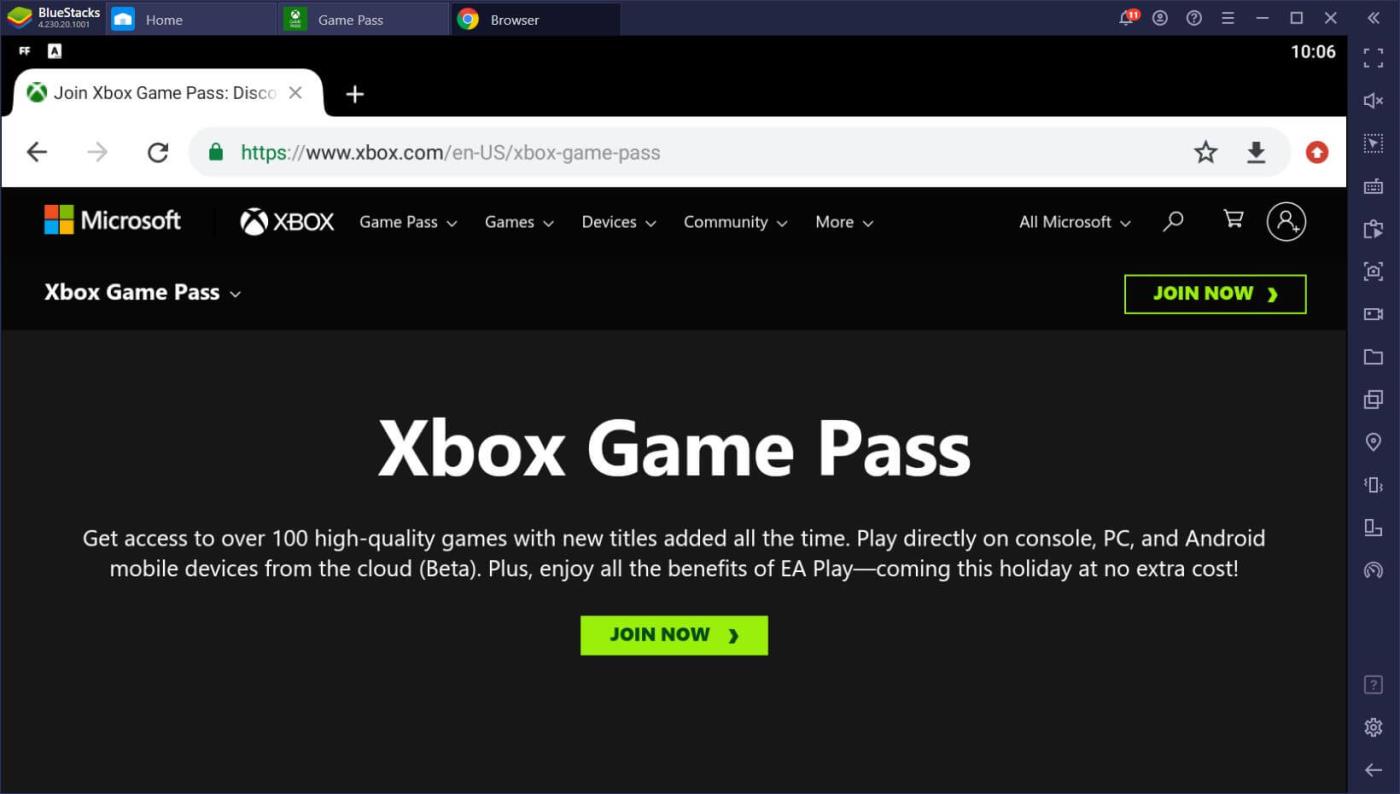Open the eco mode gauge sidebar icon
Image resolution: width=1400 pixels, height=794 pixels.
pyautogui.click(x=1373, y=570)
